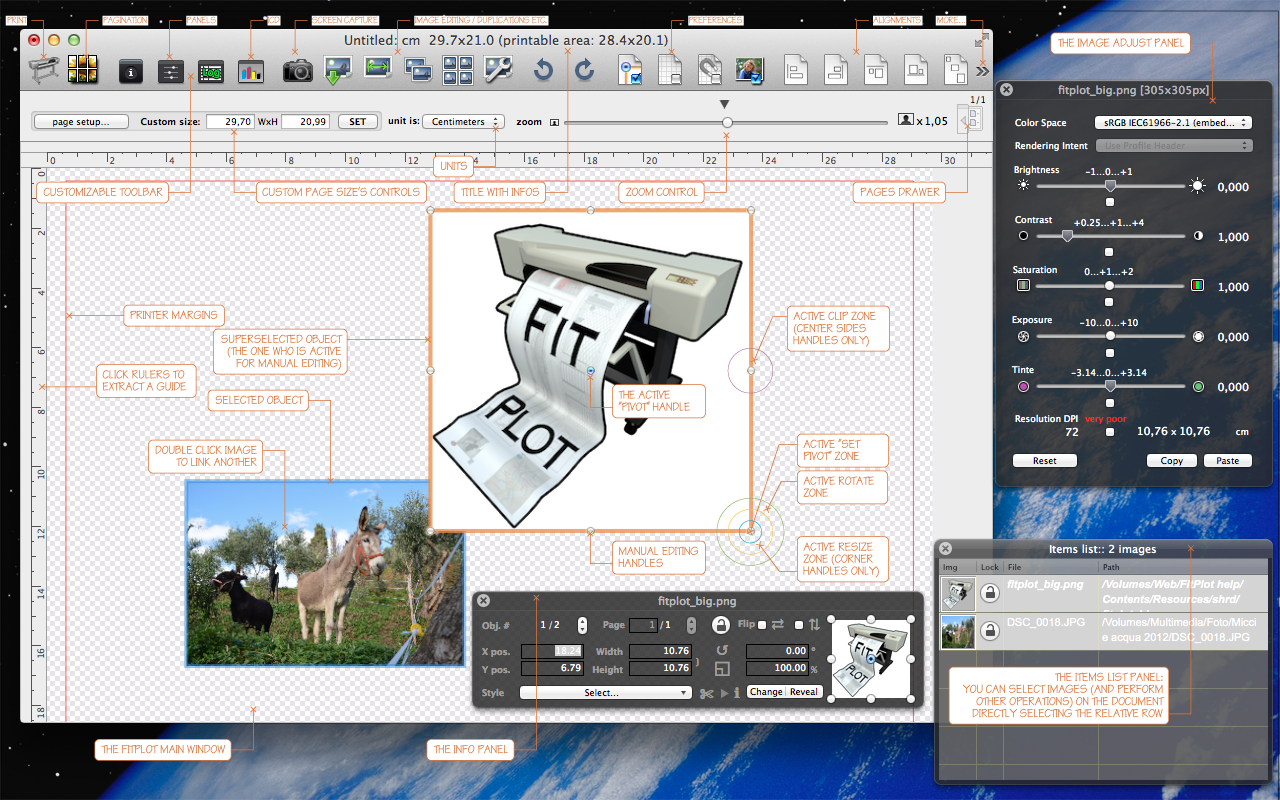The height and width of the screenshot is (800, 1280).
Task: Show more toolbar items with the chevron
Action: pyautogui.click(x=982, y=71)
